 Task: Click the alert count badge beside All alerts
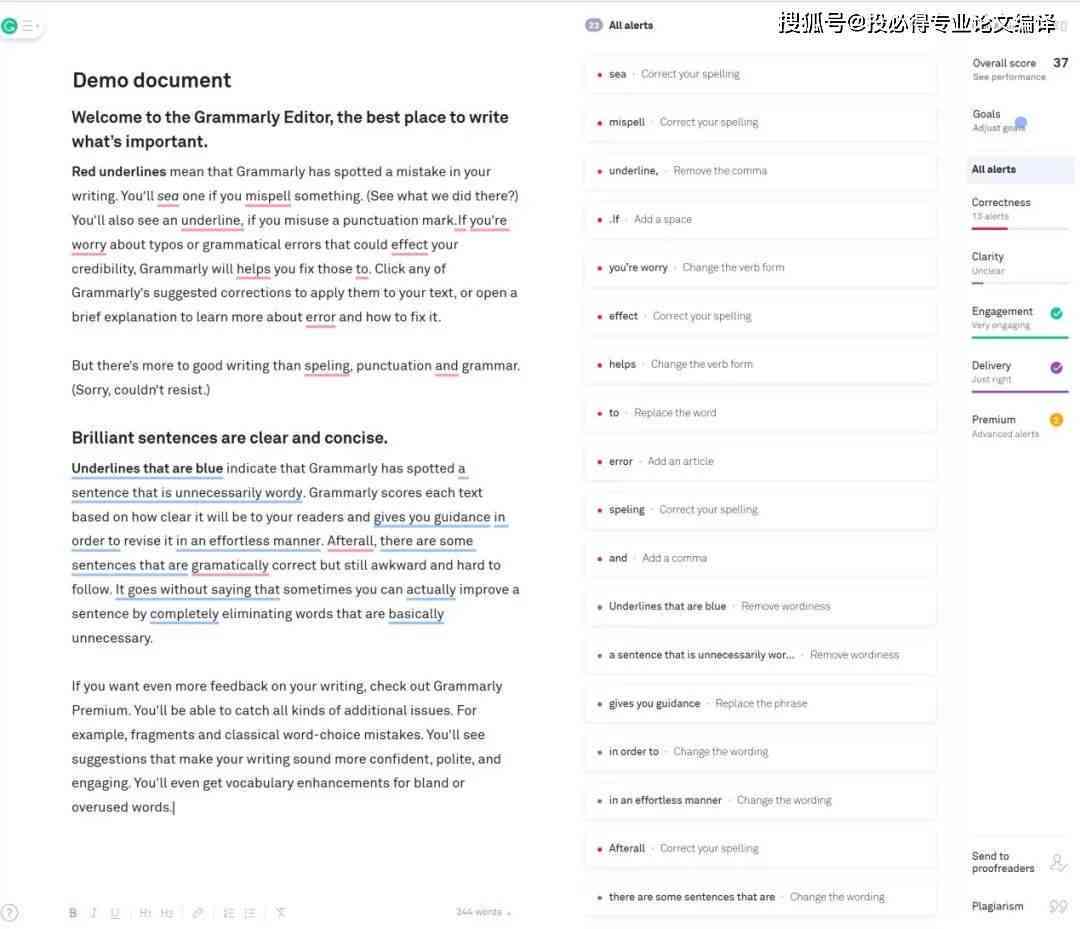click(593, 25)
